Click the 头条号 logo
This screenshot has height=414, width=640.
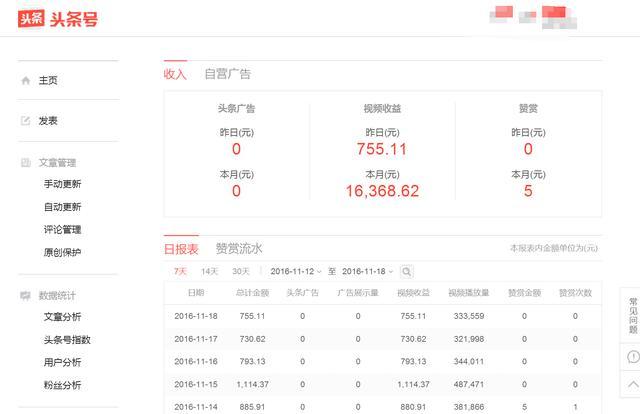[58, 18]
